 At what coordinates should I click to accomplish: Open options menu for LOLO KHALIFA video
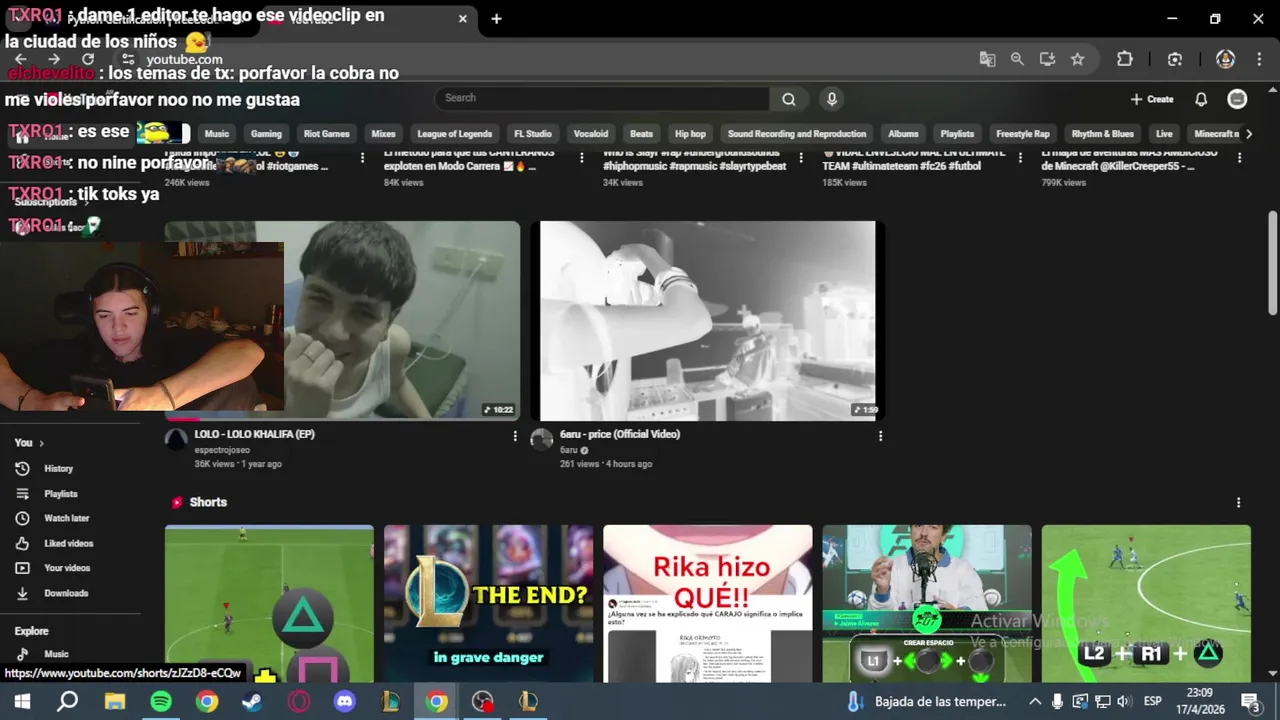tap(515, 436)
